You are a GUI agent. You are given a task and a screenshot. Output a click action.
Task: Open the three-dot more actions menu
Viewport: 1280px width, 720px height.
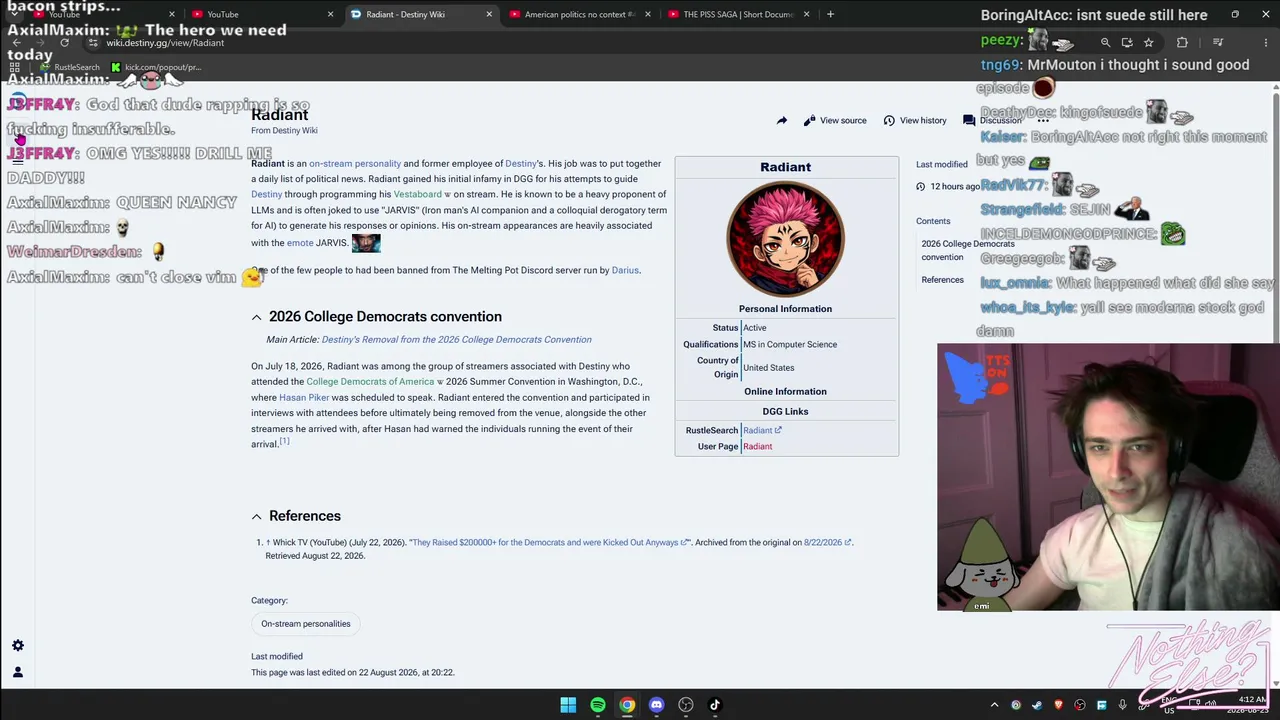pyautogui.click(x=1043, y=121)
